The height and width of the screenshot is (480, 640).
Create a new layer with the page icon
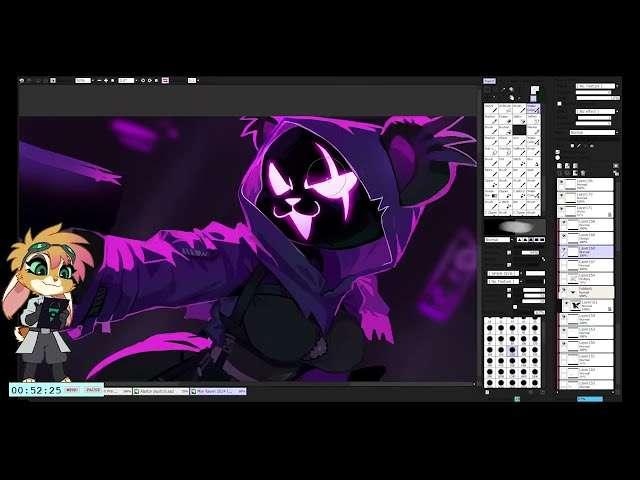560,166
